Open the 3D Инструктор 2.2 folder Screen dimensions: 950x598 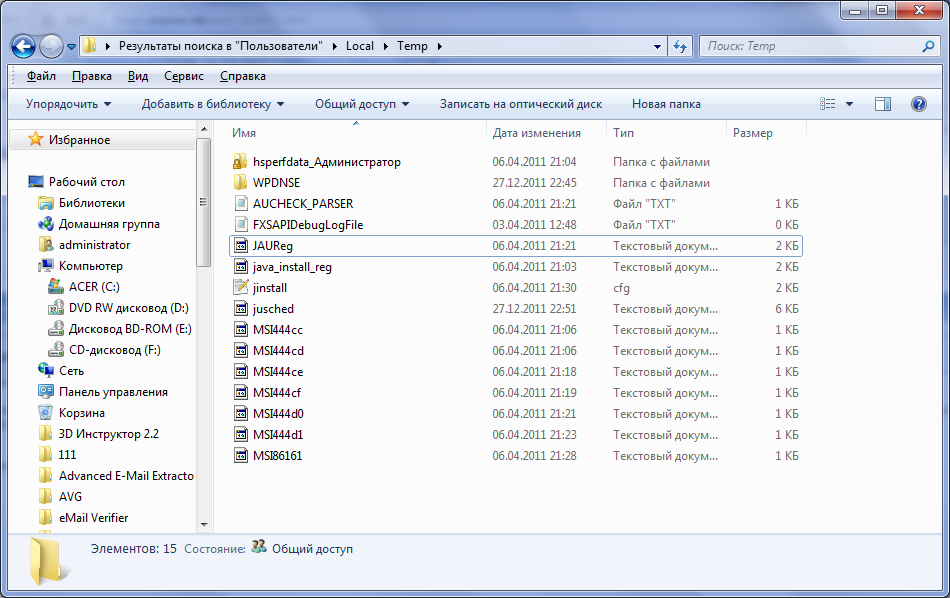pyautogui.click(x=108, y=434)
